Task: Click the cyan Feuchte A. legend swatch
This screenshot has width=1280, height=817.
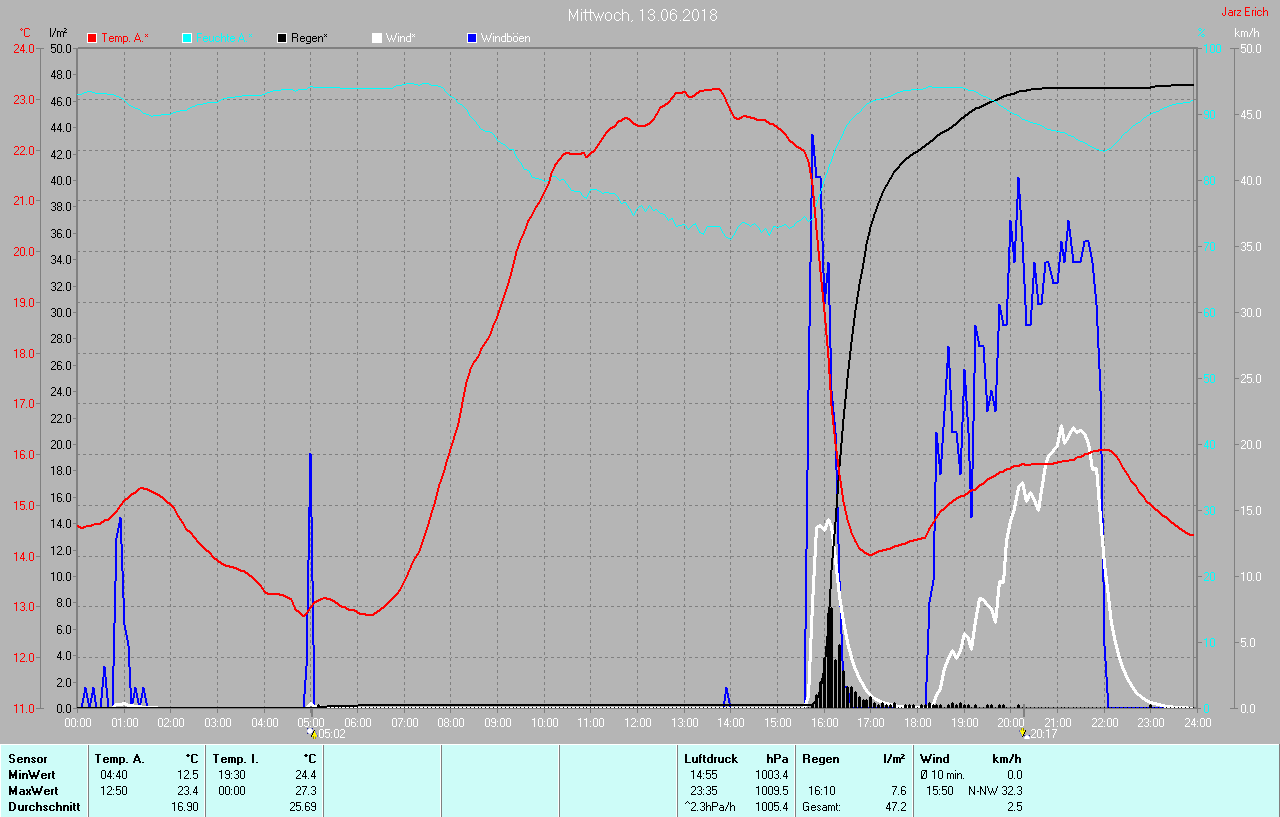Action: coord(187,38)
